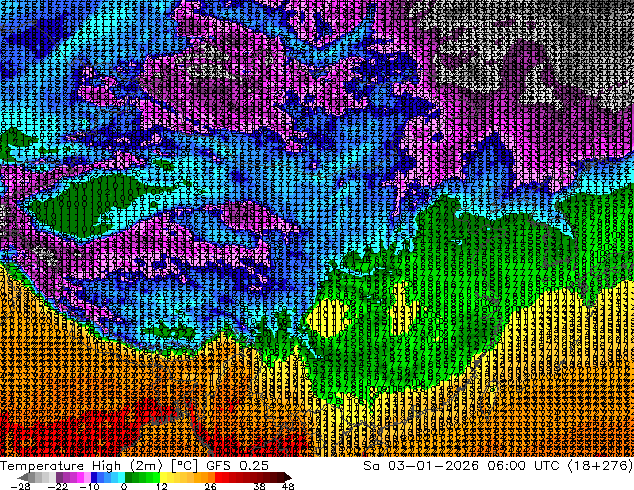The image size is (634, 490).
Task: Click the '-28' legend value
Action: click(20, 486)
